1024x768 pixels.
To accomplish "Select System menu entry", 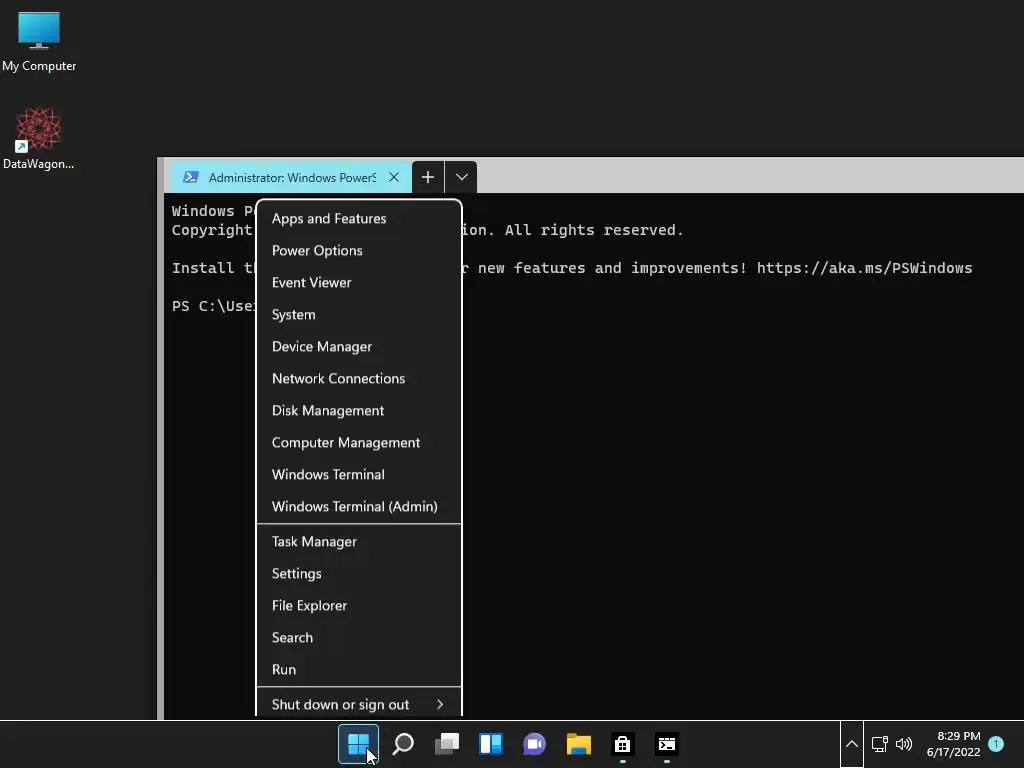I will click(359, 315).
